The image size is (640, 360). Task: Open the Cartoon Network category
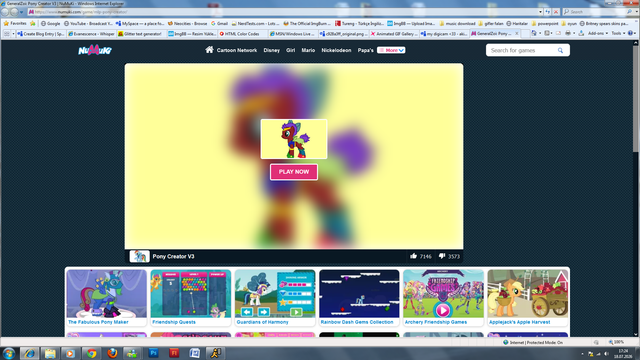pos(237,50)
